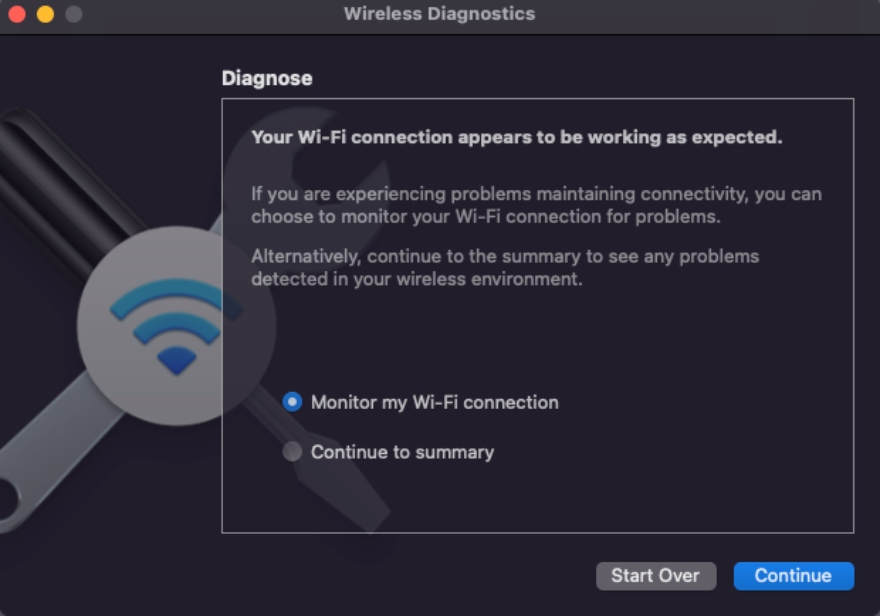Minimize window with the yellow button

pyautogui.click(x=45, y=13)
